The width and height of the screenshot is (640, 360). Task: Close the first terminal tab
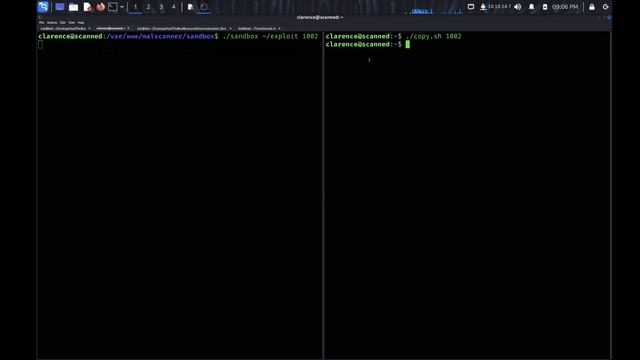[89, 29]
